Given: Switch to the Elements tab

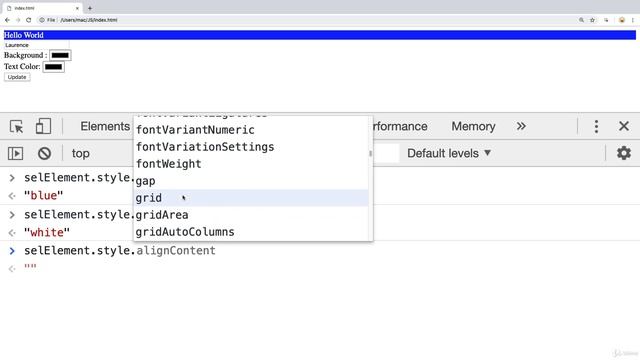Looking at the screenshot, I should click(105, 127).
